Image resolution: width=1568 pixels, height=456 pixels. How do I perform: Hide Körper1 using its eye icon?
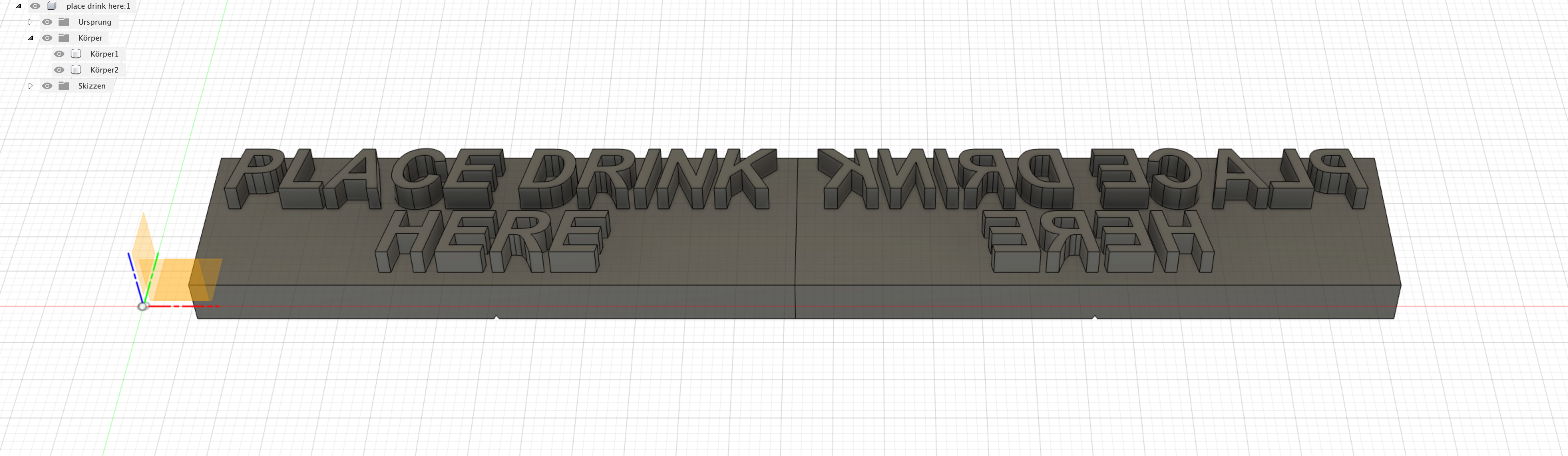pos(59,54)
